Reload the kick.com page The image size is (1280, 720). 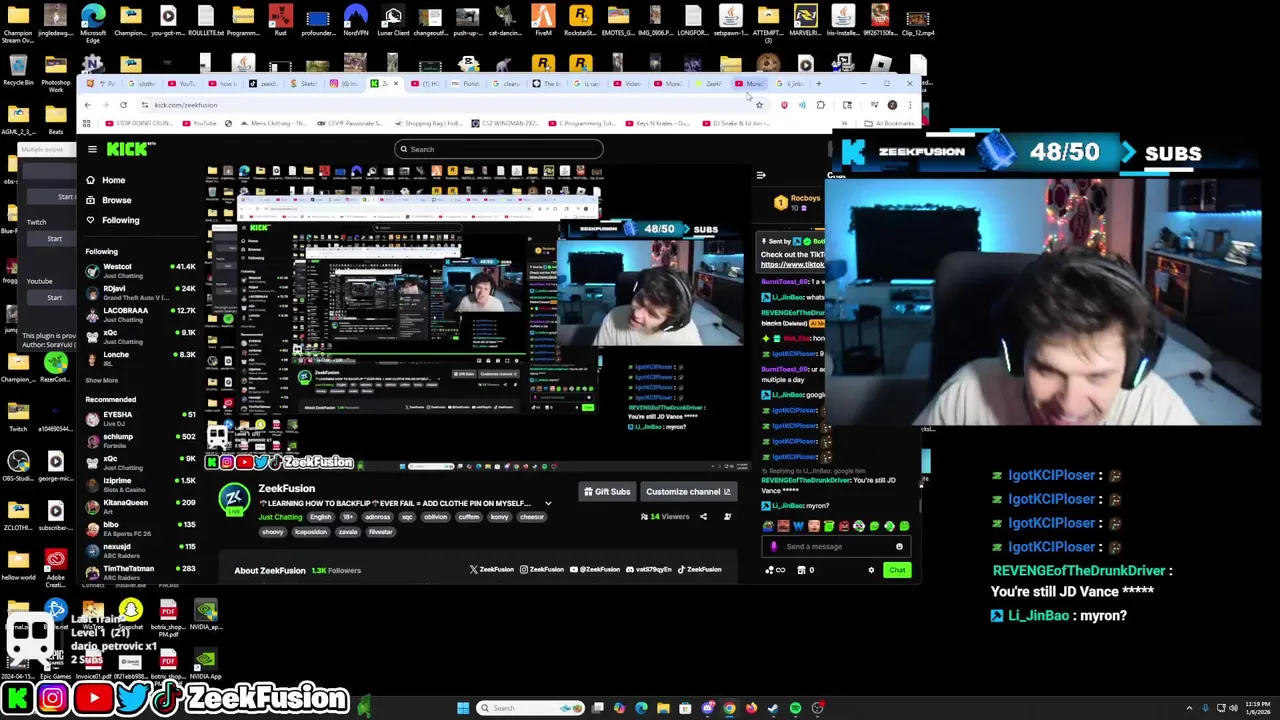(123, 105)
